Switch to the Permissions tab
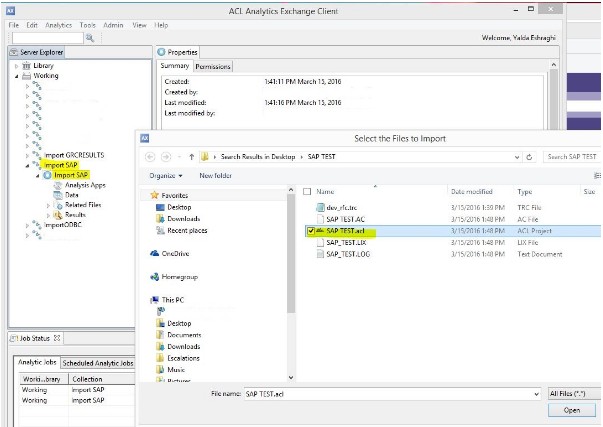The height and width of the screenshot is (427, 603). [x=213, y=67]
